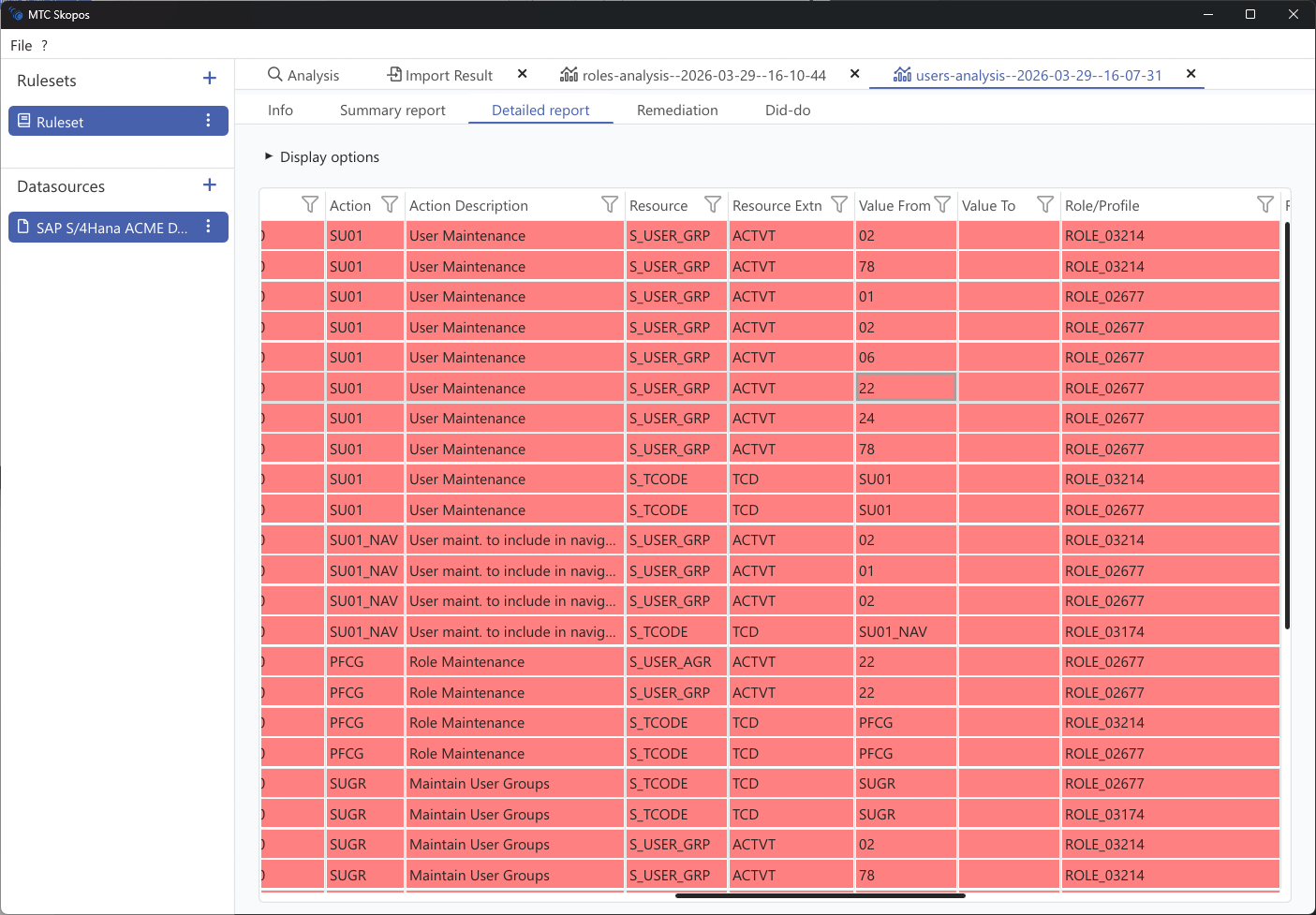Image resolution: width=1316 pixels, height=915 pixels.
Task: Add a new datasource with the plus icon
Action: (209, 184)
